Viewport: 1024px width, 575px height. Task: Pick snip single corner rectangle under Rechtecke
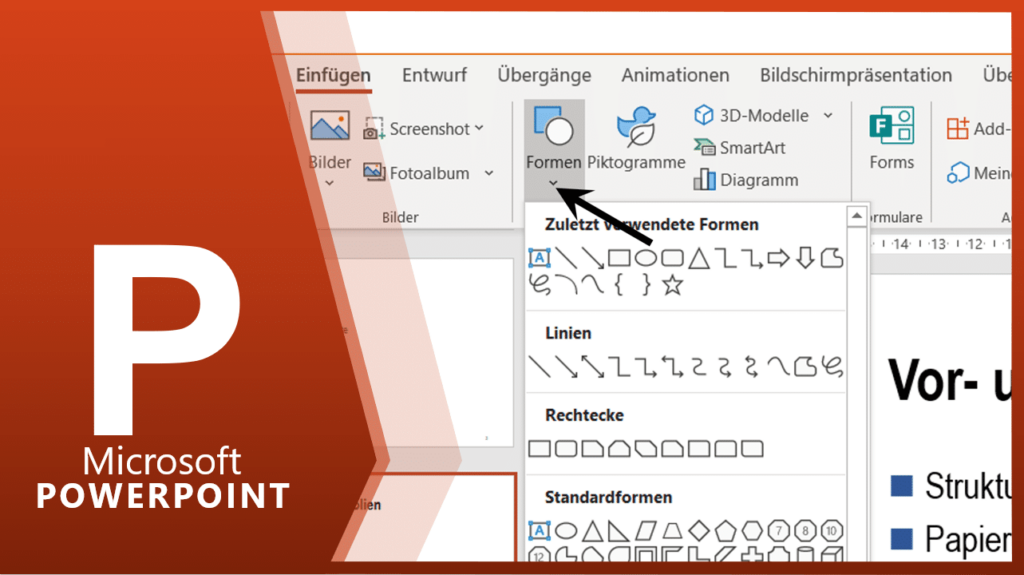pyautogui.click(x=592, y=449)
